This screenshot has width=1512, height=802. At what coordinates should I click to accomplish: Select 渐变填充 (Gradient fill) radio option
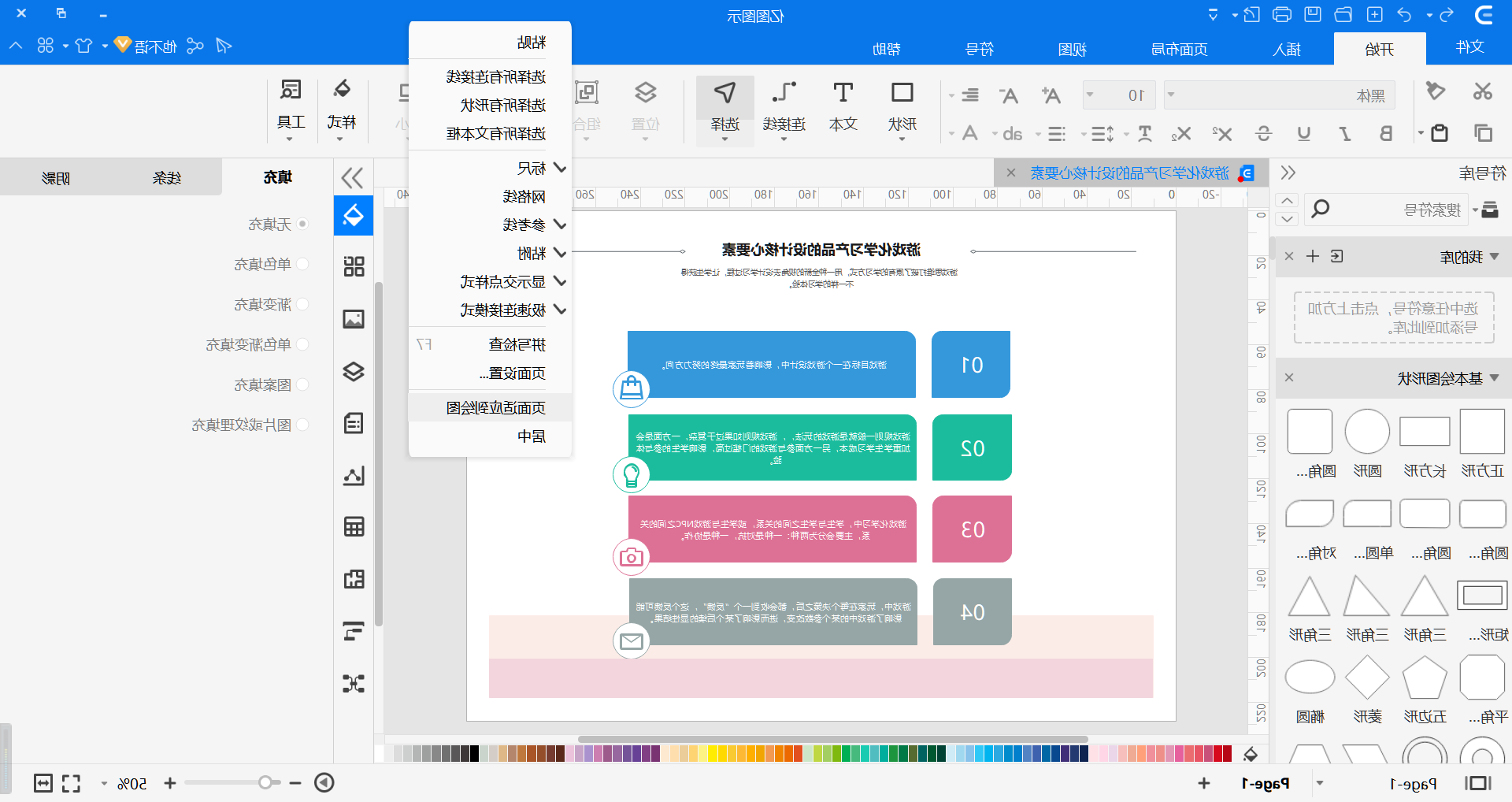tap(302, 304)
